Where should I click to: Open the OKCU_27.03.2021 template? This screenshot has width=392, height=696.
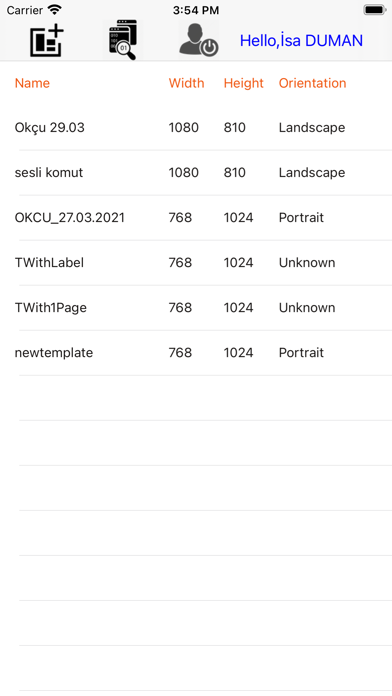(x=196, y=218)
